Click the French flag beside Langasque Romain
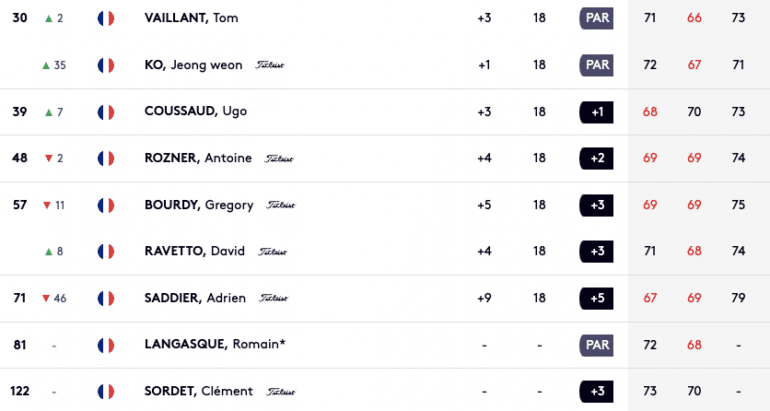Viewport: 770px width, 411px height. (x=106, y=345)
